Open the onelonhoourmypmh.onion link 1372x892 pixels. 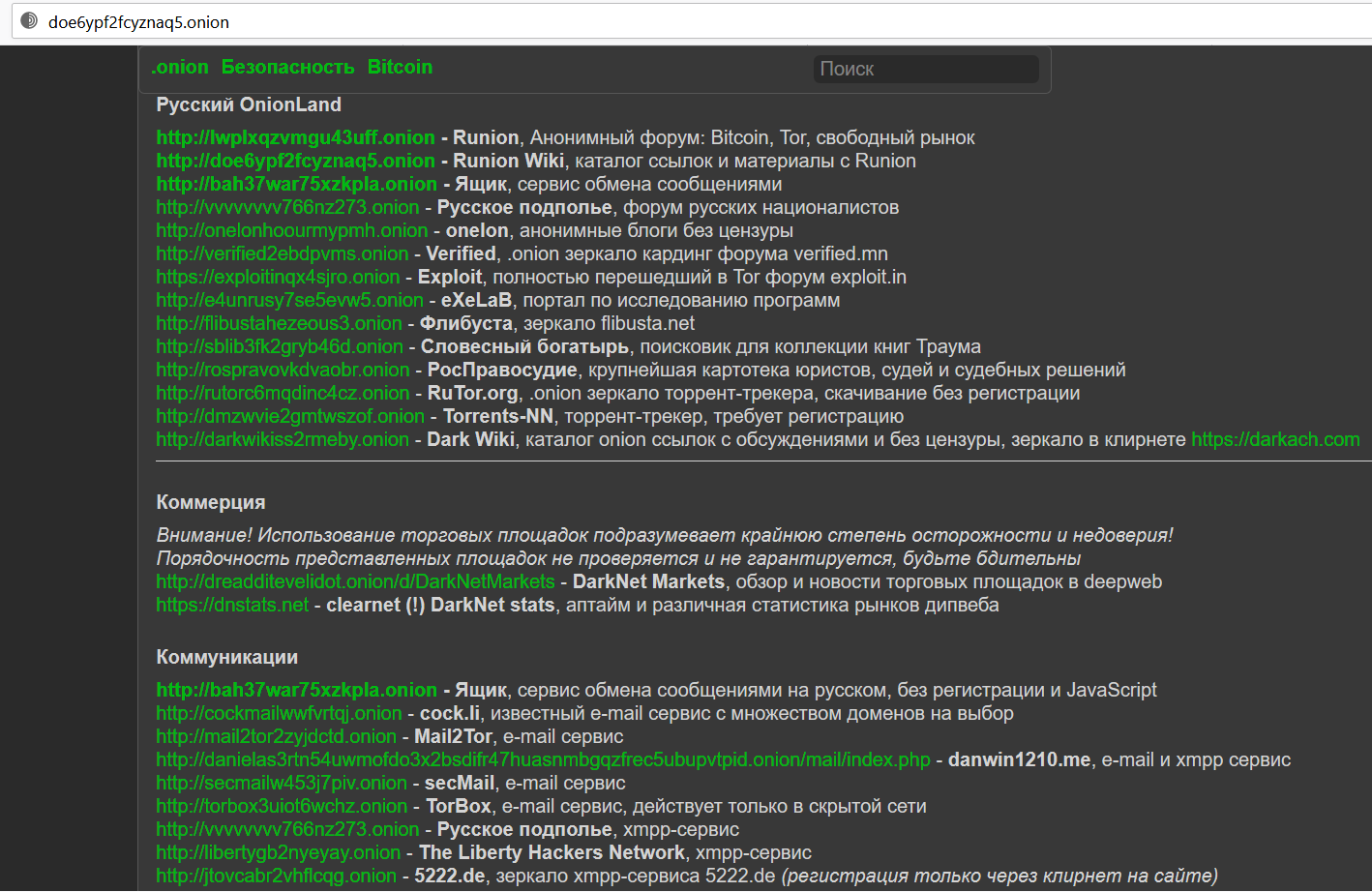tap(292, 230)
